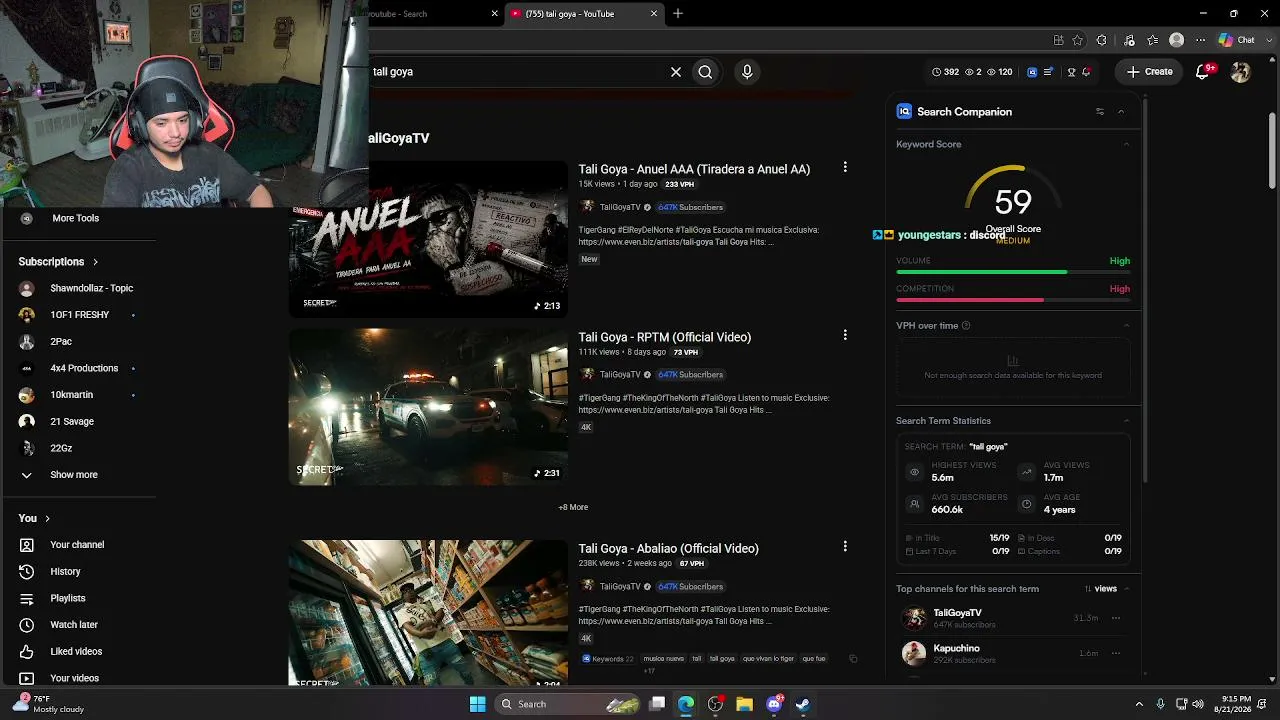Open a new browser tab

click(678, 14)
